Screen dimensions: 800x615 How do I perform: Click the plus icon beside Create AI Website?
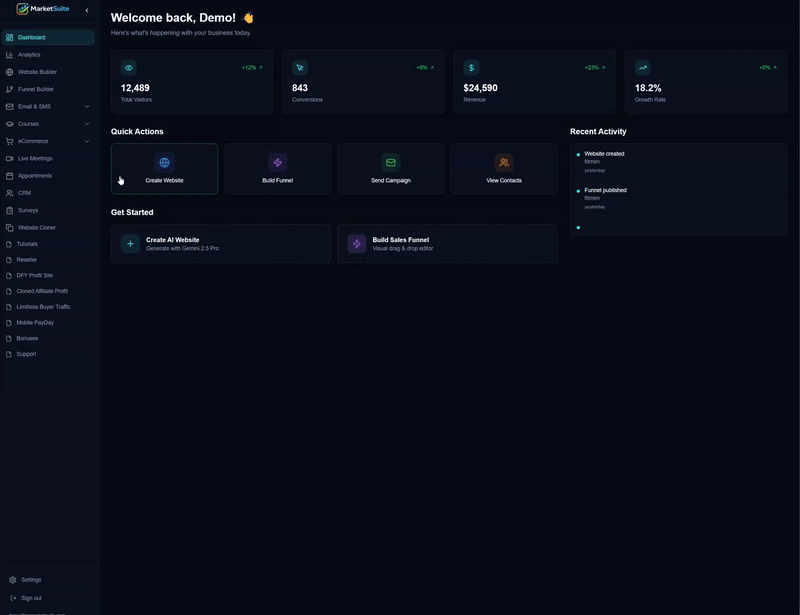pos(130,244)
